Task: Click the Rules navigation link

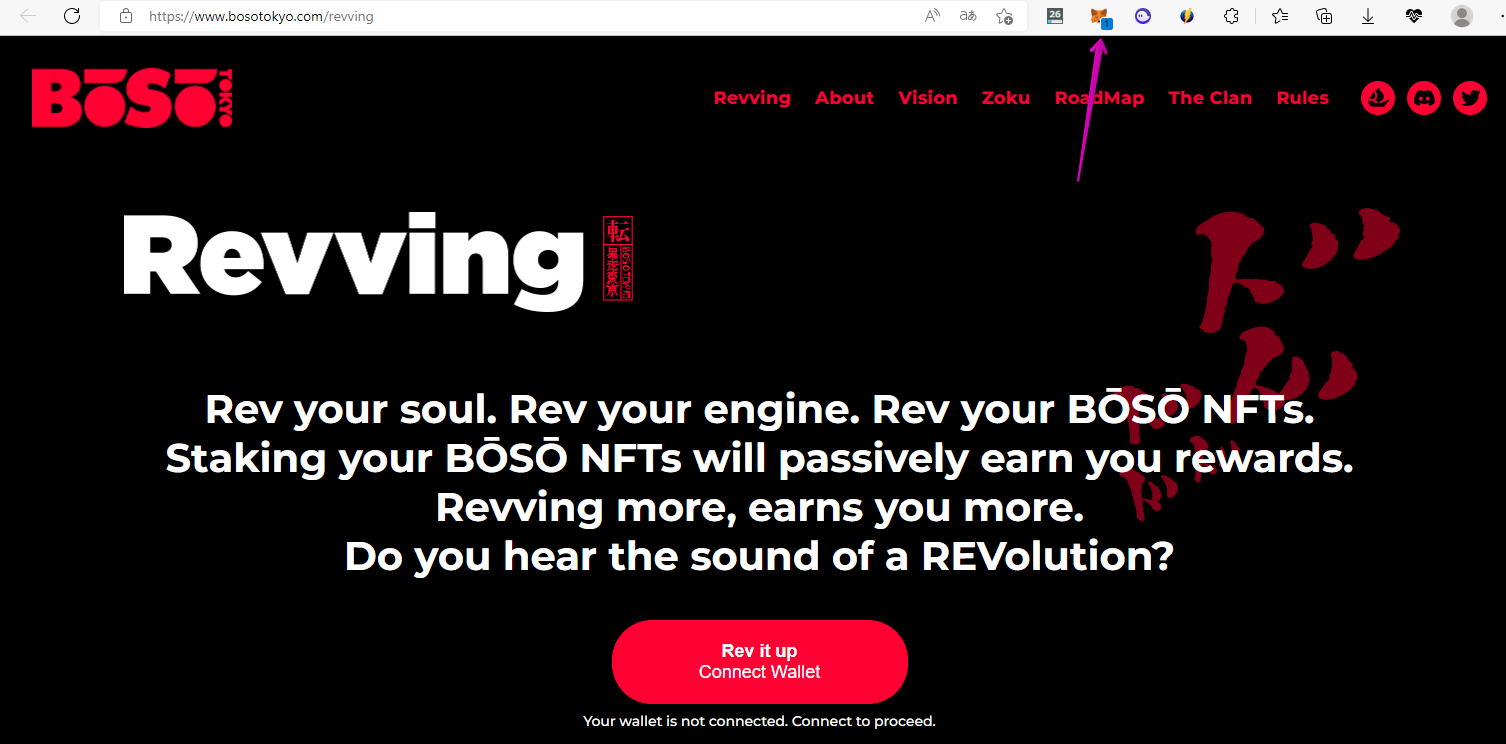Action: coord(1302,98)
